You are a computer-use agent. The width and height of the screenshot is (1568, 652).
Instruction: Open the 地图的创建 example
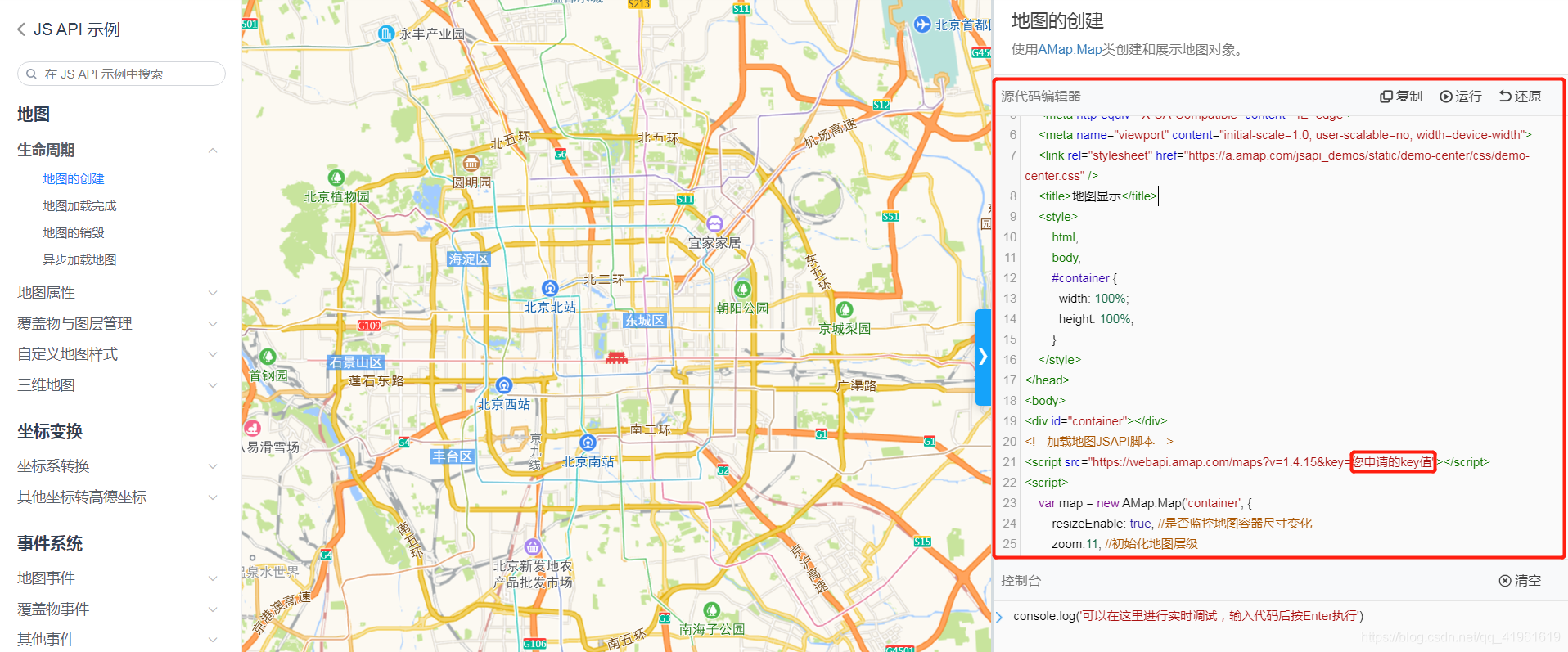point(74,178)
